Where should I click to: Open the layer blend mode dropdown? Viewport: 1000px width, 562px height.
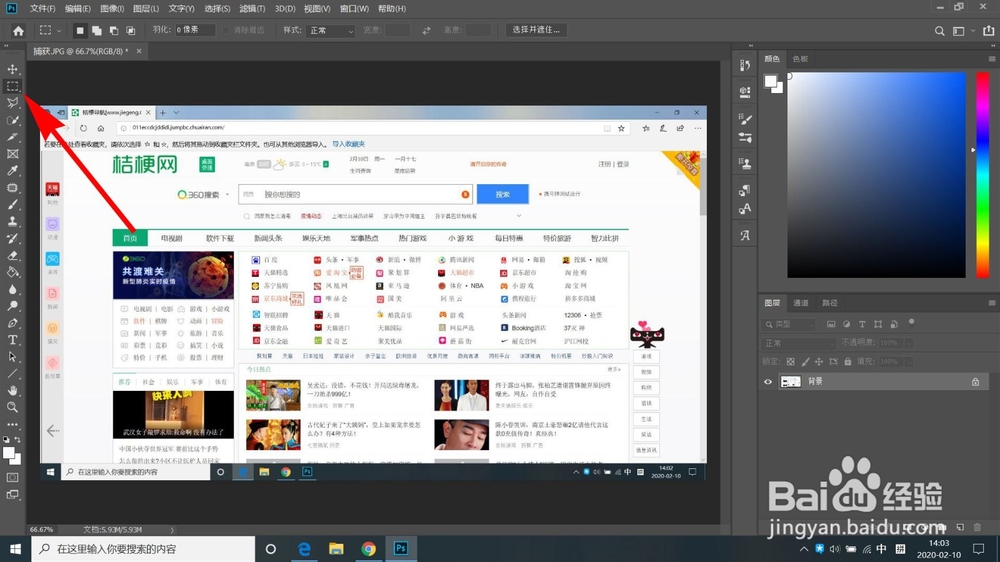[x=798, y=343]
